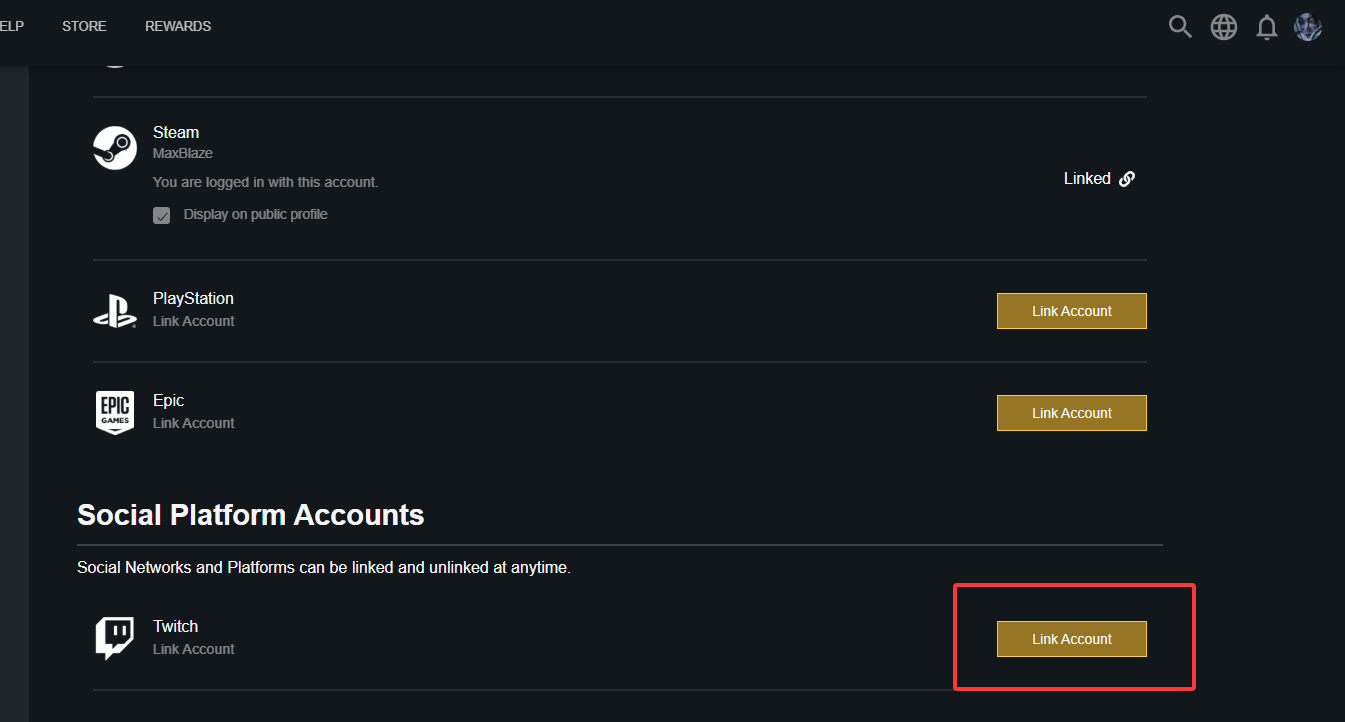Click the Linked status for Steam
This screenshot has width=1345, height=722.
pos(1087,179)
